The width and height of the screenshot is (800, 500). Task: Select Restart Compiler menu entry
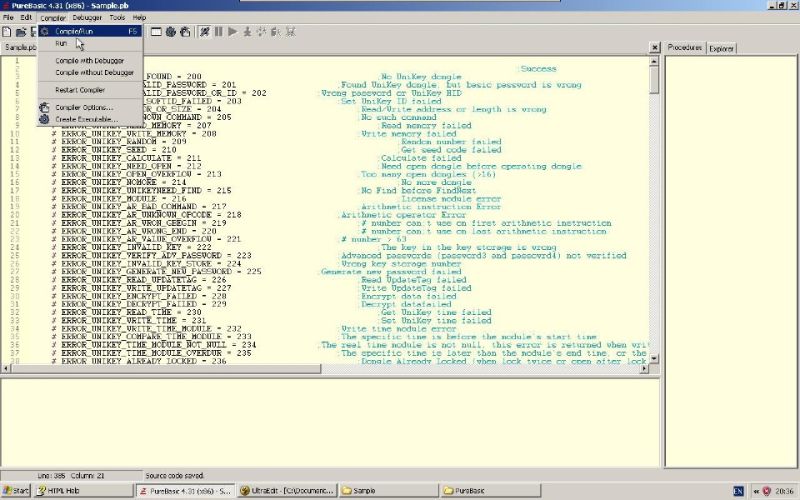90,90
